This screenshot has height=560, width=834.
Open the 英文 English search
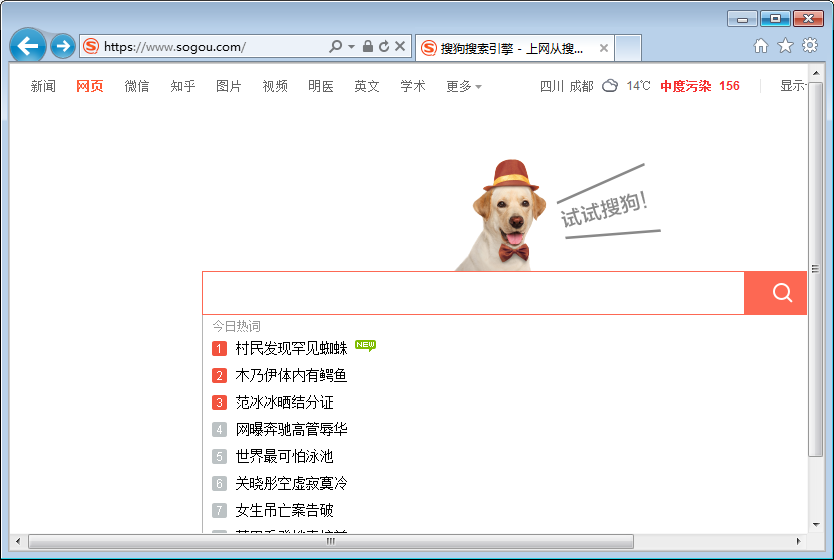367,86
